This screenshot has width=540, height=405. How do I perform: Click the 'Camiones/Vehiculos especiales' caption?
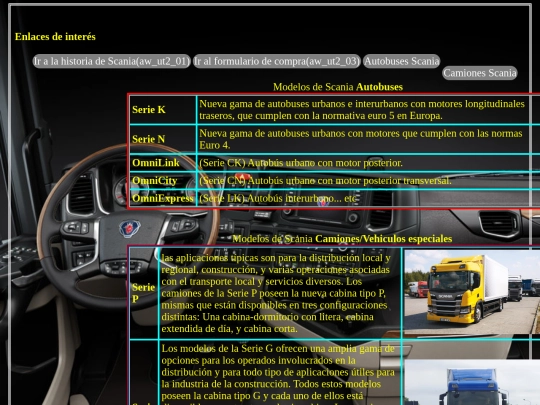(x=383, y=239)
